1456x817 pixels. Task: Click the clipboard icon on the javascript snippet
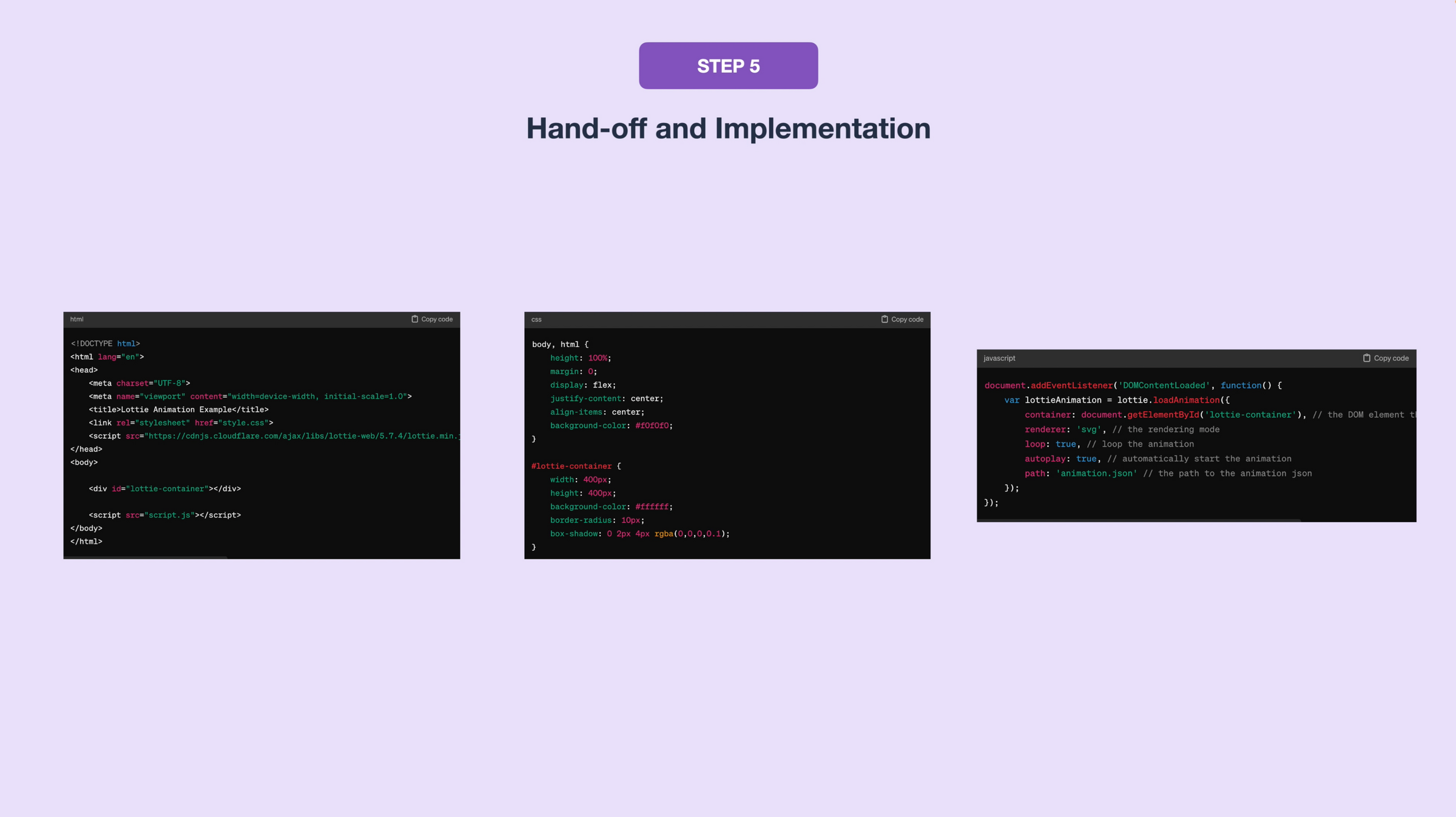tap(1366, 358)
